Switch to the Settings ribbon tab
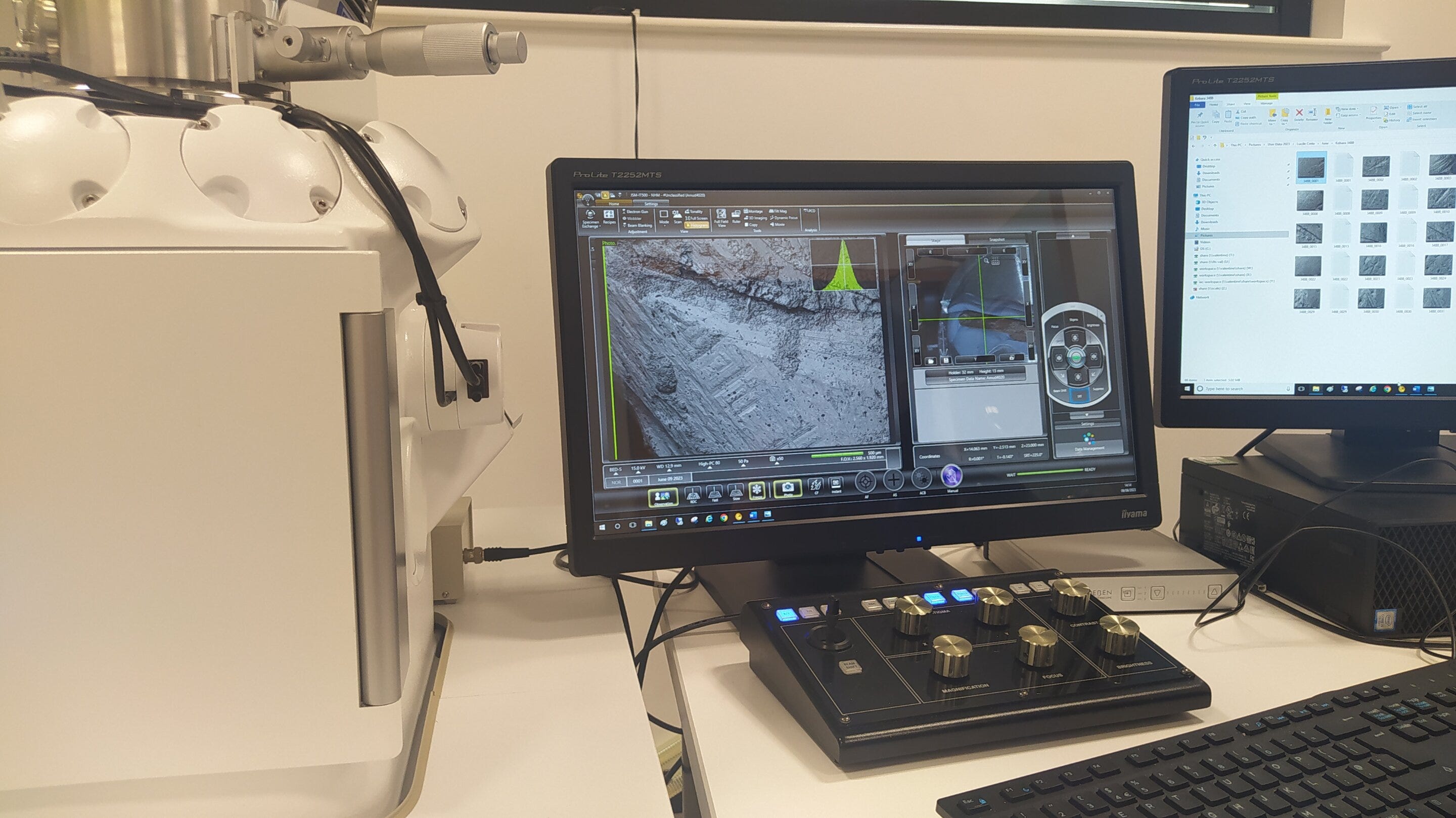1456x818 pixels. [x=651, y=204]
